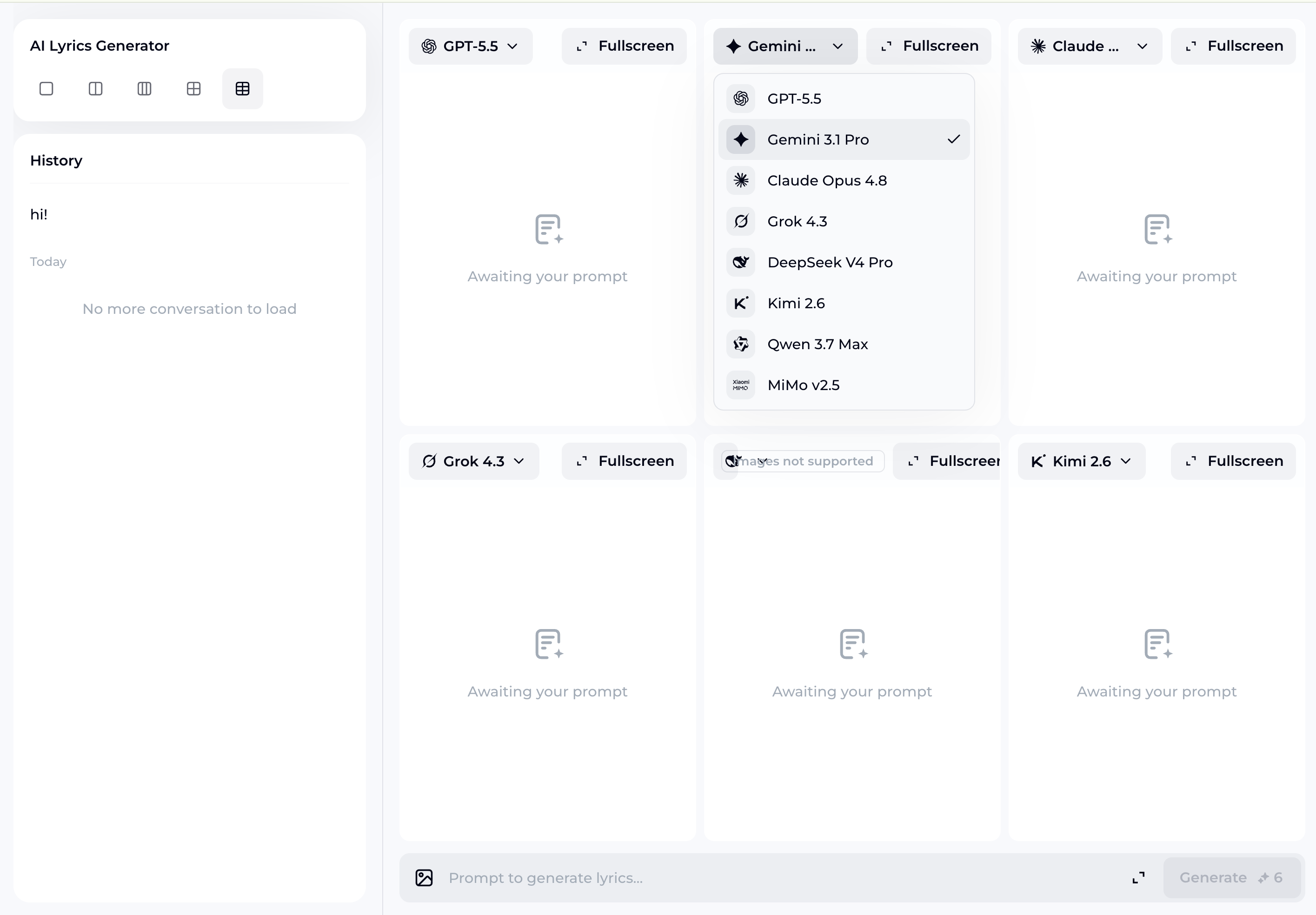
Task: Focus the lyrics prompt input field
Action: pyautogui.click(x=779, y=878)
